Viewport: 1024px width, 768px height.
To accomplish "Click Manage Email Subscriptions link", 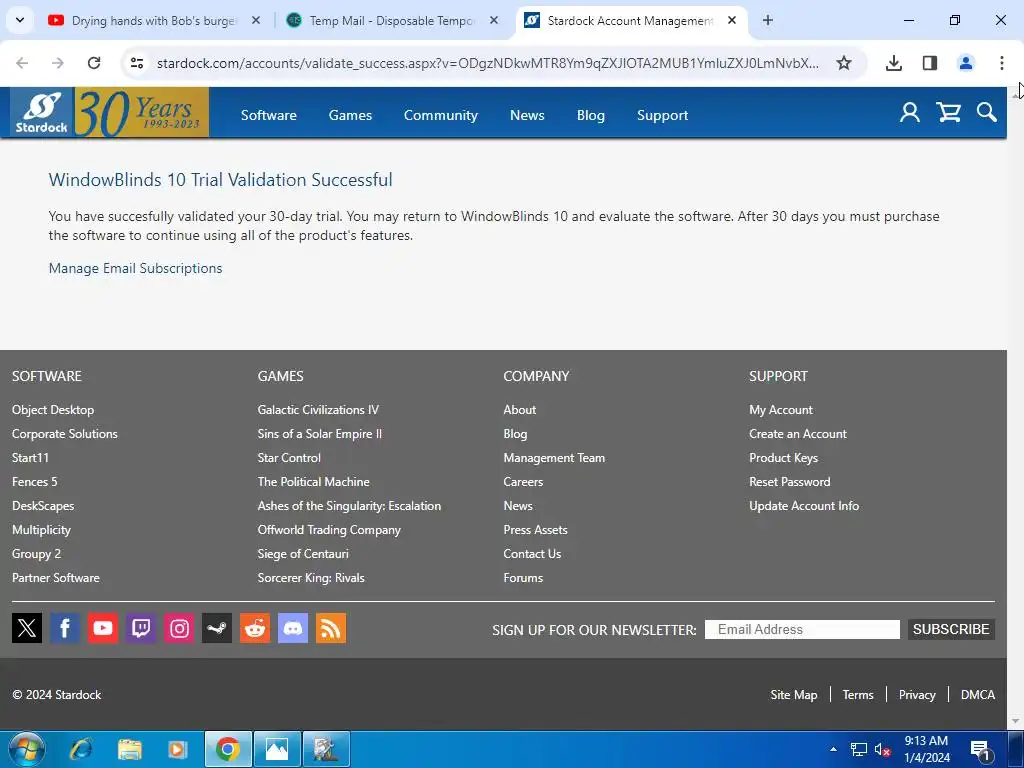I will click(135, 268).
